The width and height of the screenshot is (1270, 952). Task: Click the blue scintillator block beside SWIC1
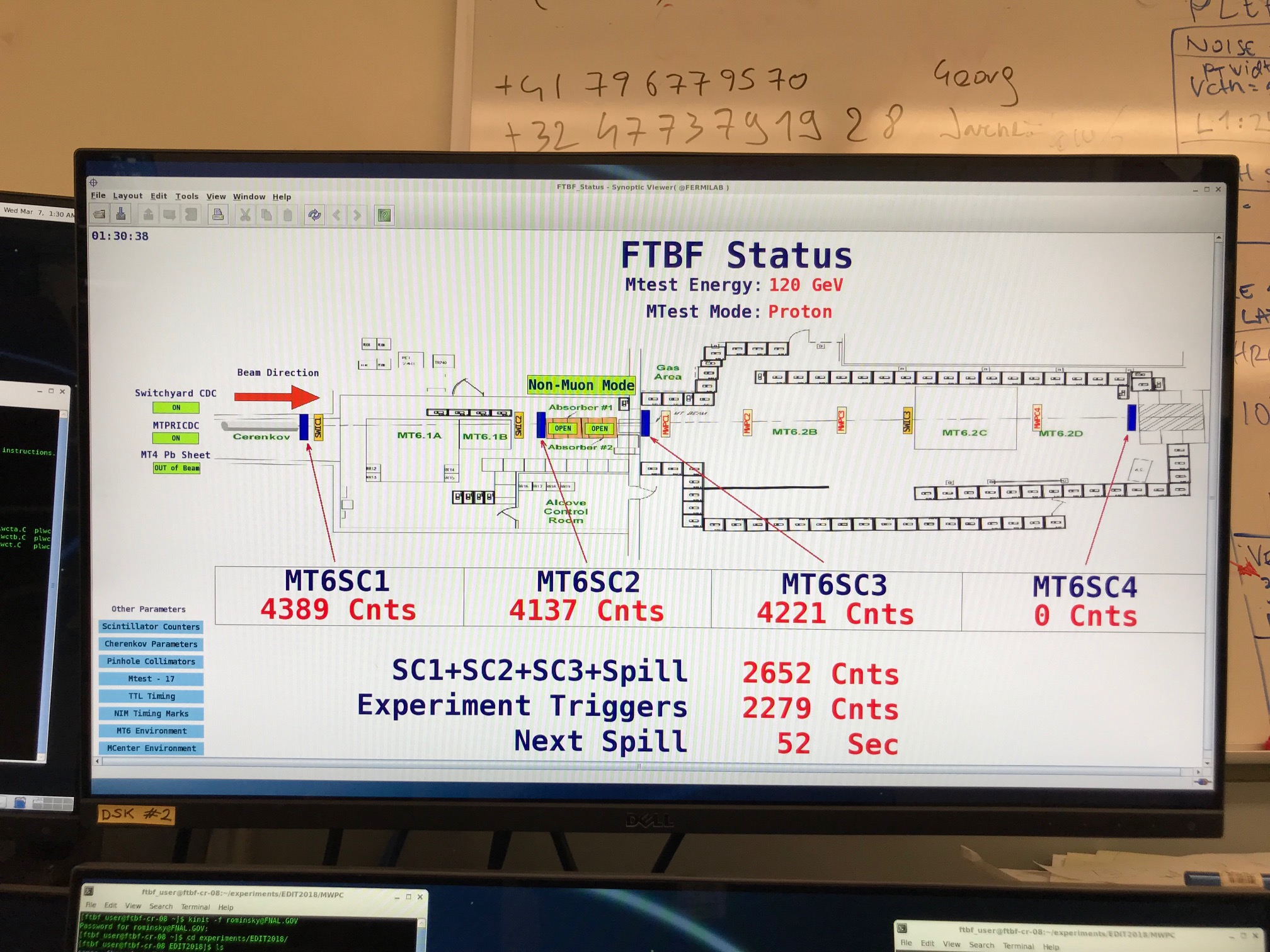(304, 427)
